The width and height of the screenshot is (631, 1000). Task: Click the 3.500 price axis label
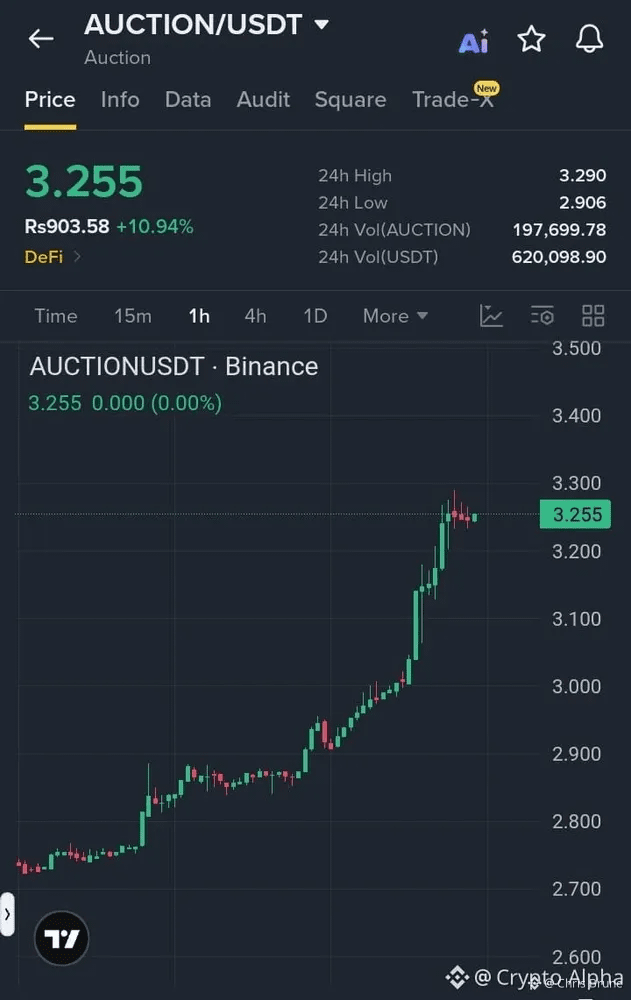point(576,348)
